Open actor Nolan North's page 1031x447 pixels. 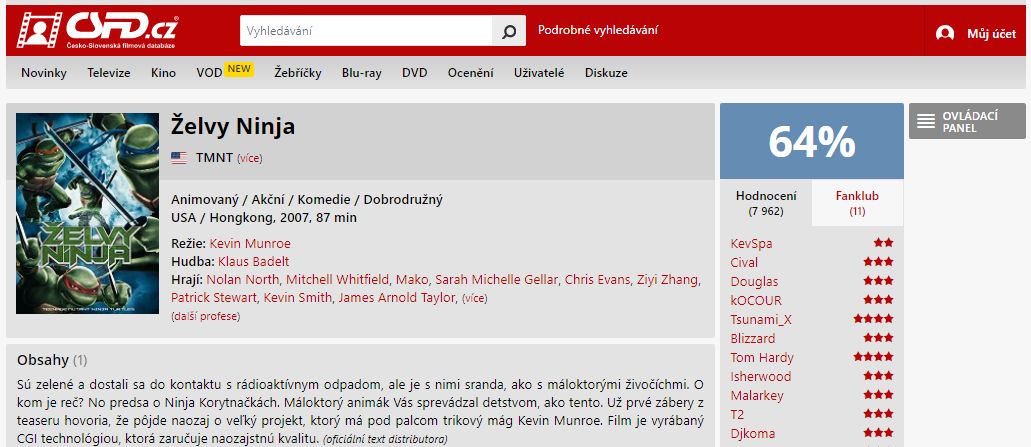[243, 280]
